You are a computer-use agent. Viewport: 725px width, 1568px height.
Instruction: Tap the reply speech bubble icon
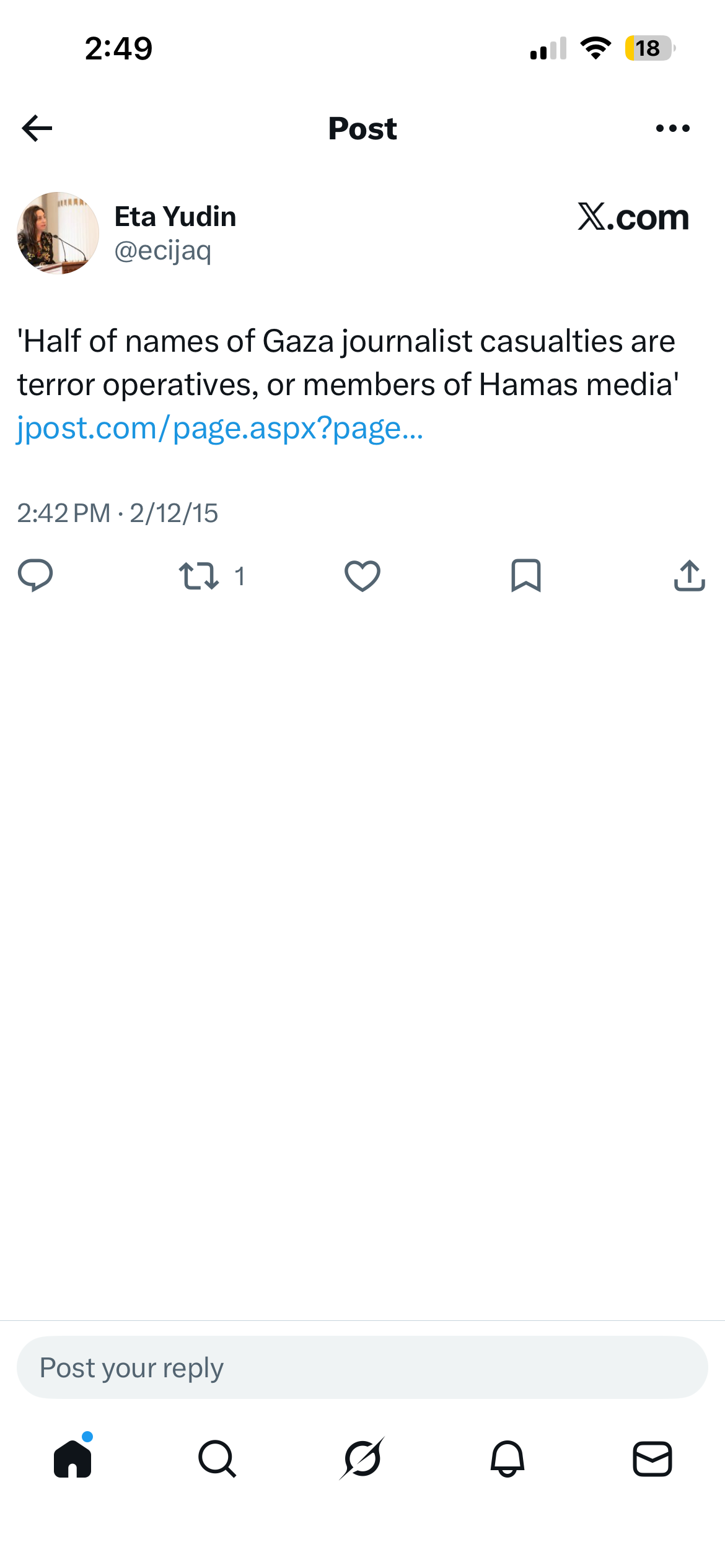click(35, 575)
